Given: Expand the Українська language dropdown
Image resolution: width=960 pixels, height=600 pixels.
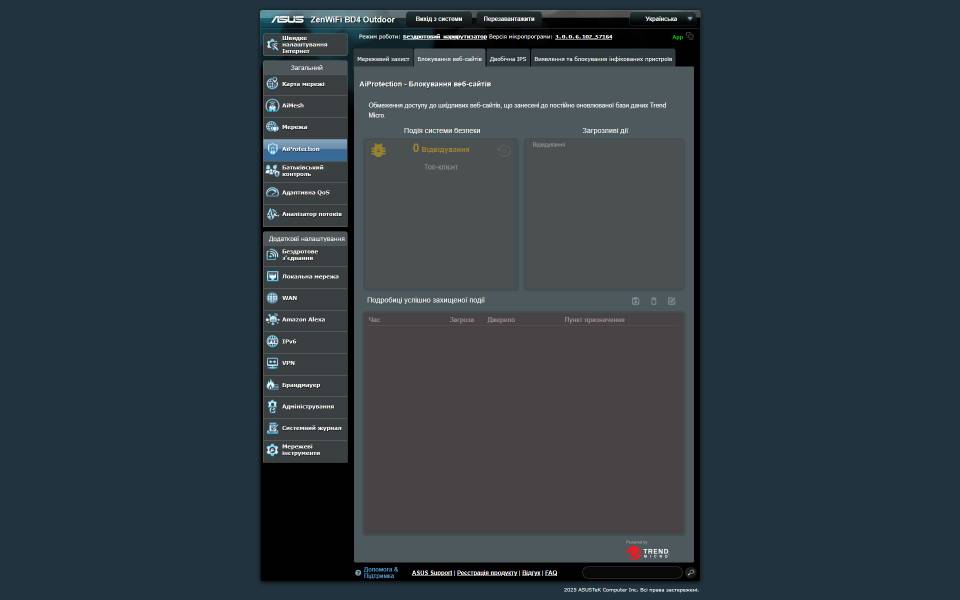Looking at the screenshot, I should 666,19.
